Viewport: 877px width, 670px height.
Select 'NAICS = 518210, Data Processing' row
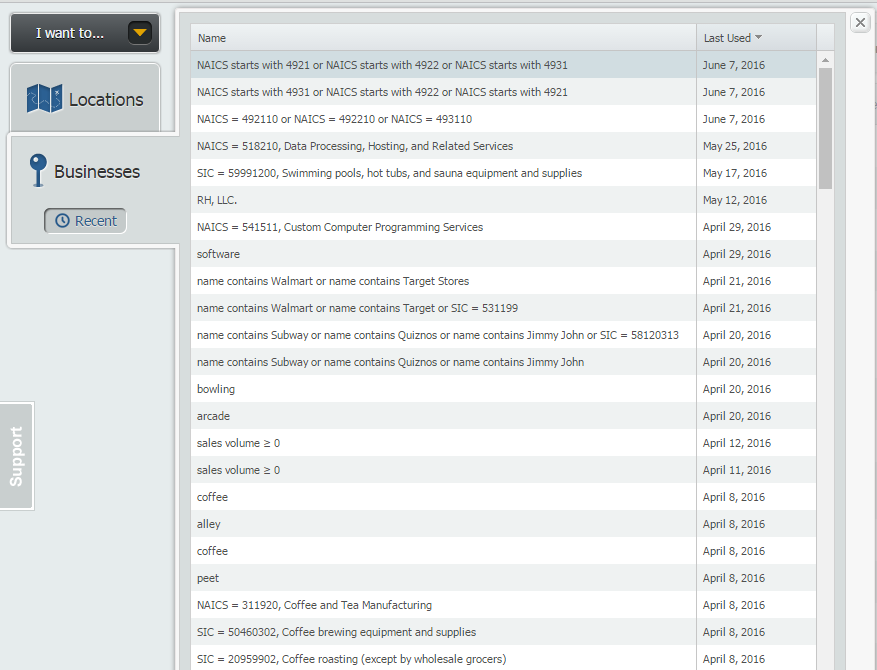503,146
